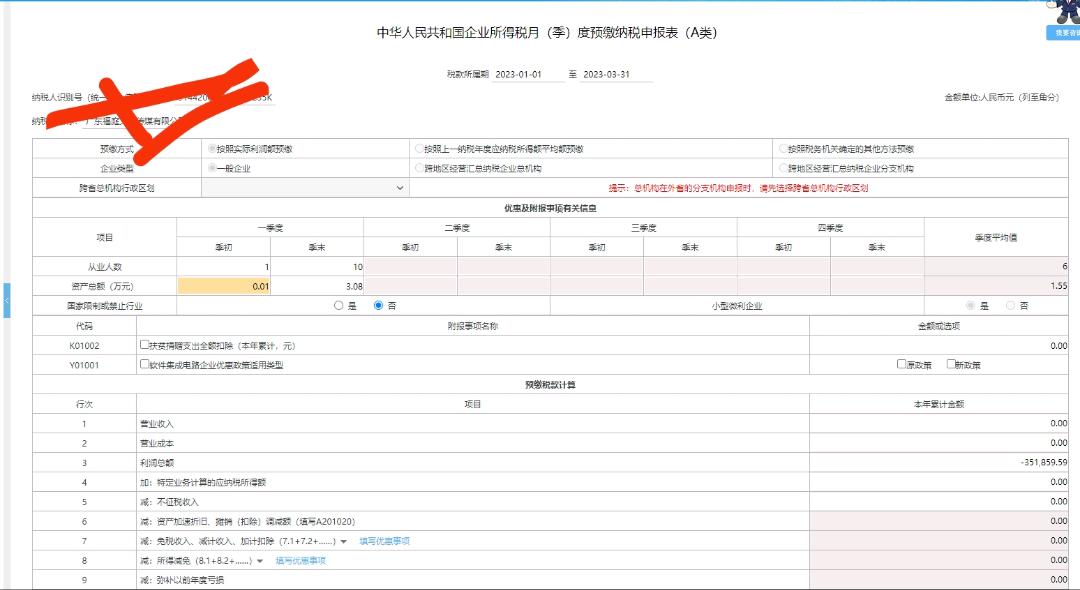Click first quarter 季初 资产总额 field
The image size is (1080, 590).
(224, 286)
